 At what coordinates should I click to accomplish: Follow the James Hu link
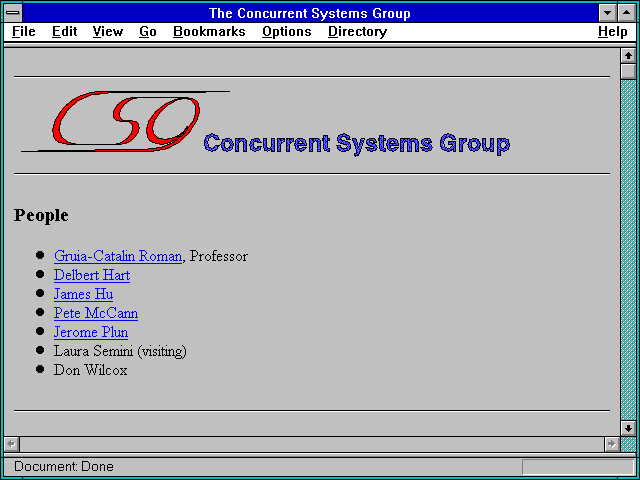pyautogui.click(x=83, y=294)
